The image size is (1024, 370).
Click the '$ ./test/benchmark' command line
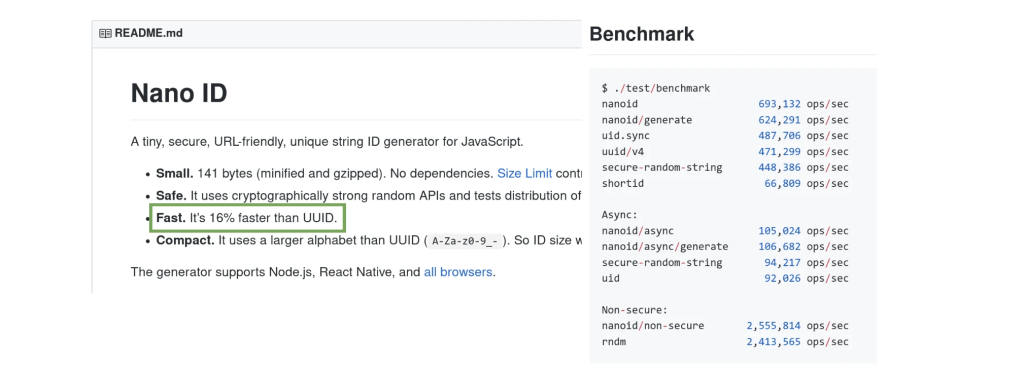(656, 88)
